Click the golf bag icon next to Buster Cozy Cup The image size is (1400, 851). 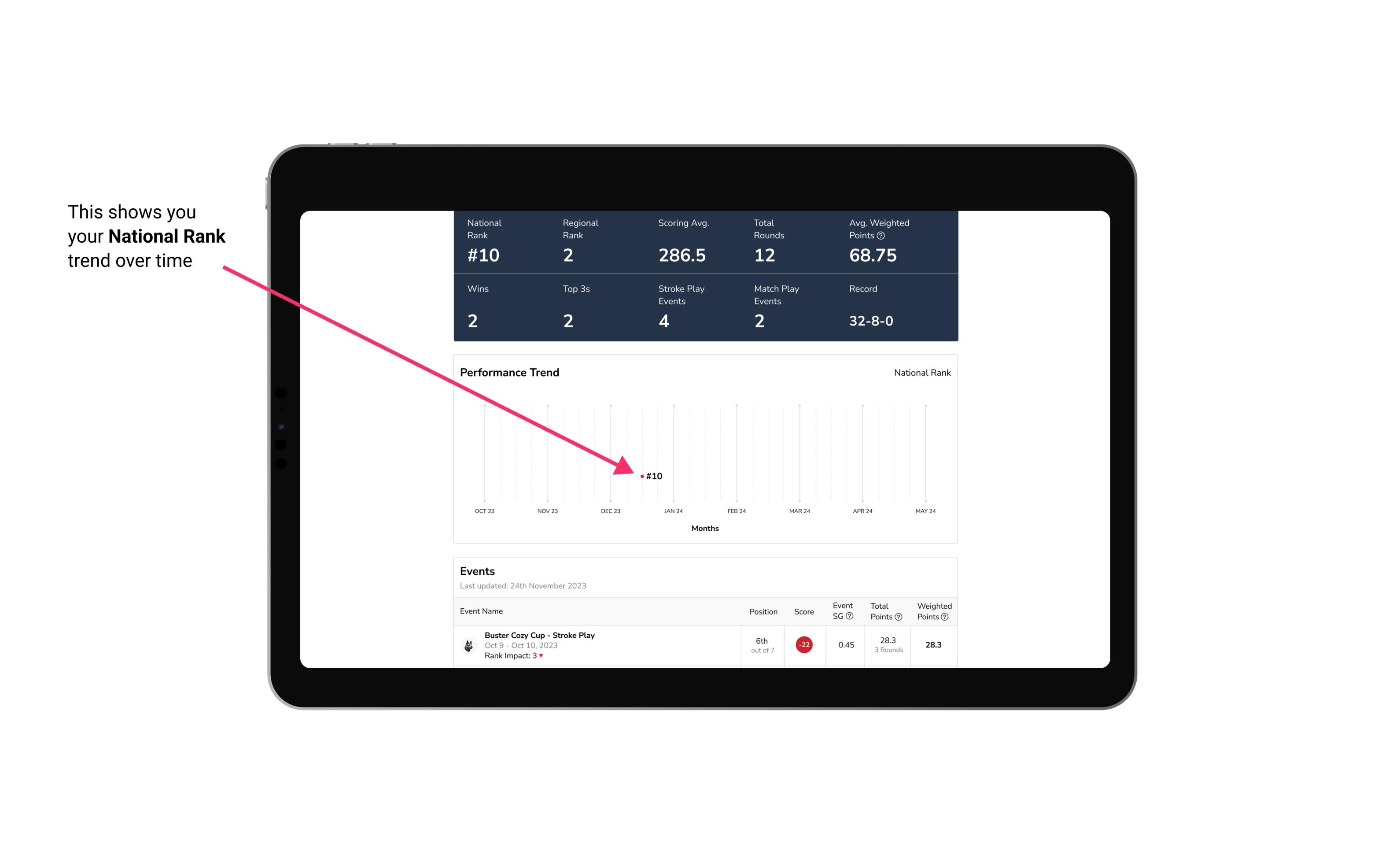tap(469, 644)
